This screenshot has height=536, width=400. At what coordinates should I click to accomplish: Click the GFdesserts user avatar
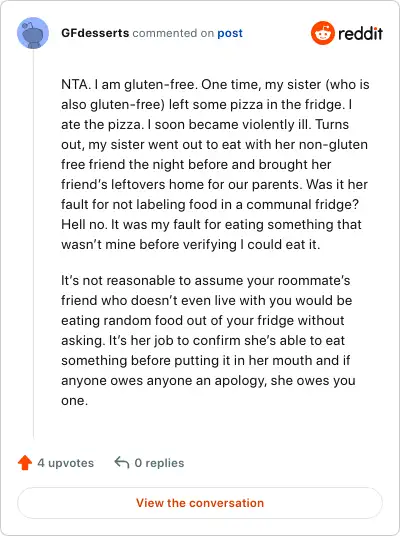point(33,33)
